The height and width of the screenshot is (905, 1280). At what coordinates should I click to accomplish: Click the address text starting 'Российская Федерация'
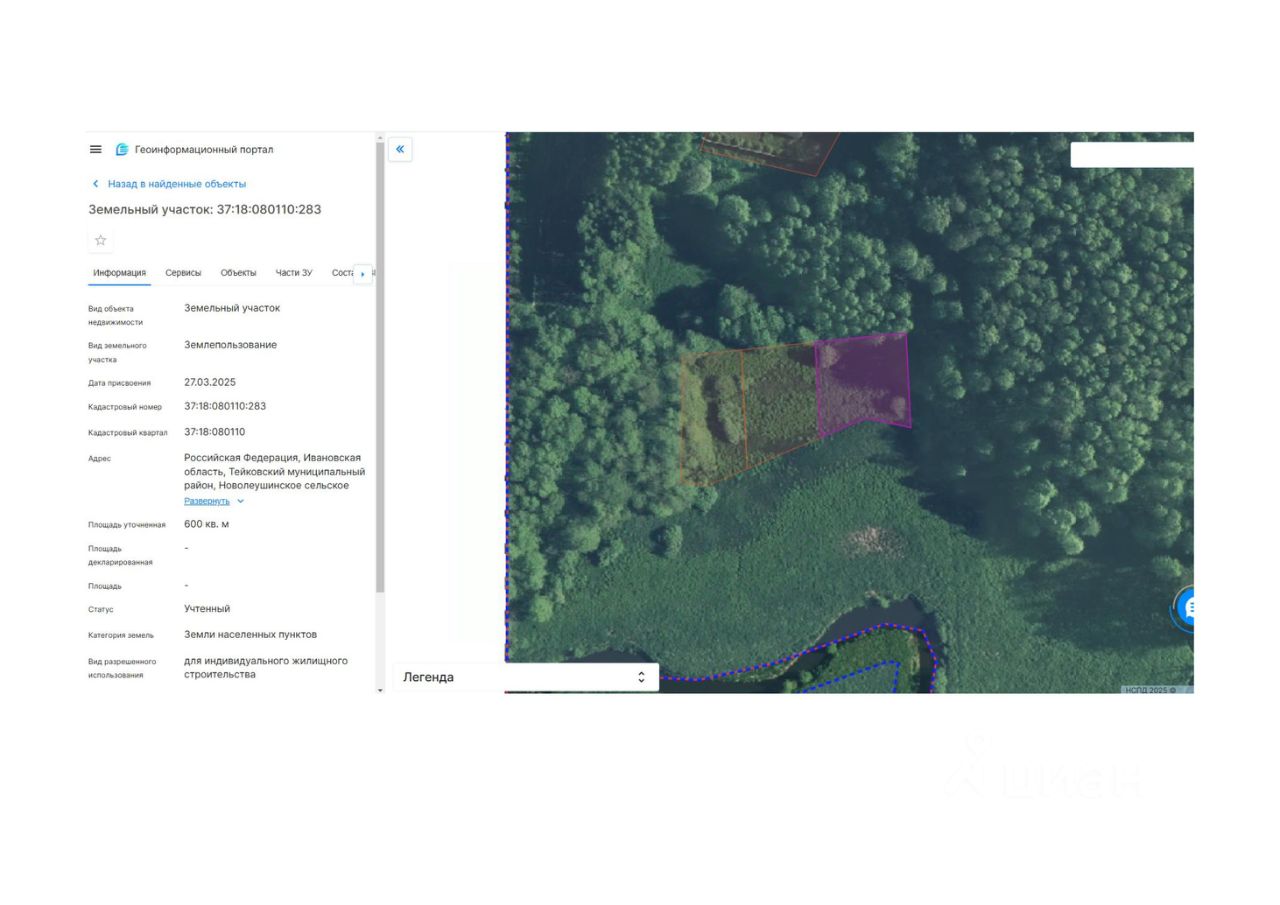click(x=274, y=471)
